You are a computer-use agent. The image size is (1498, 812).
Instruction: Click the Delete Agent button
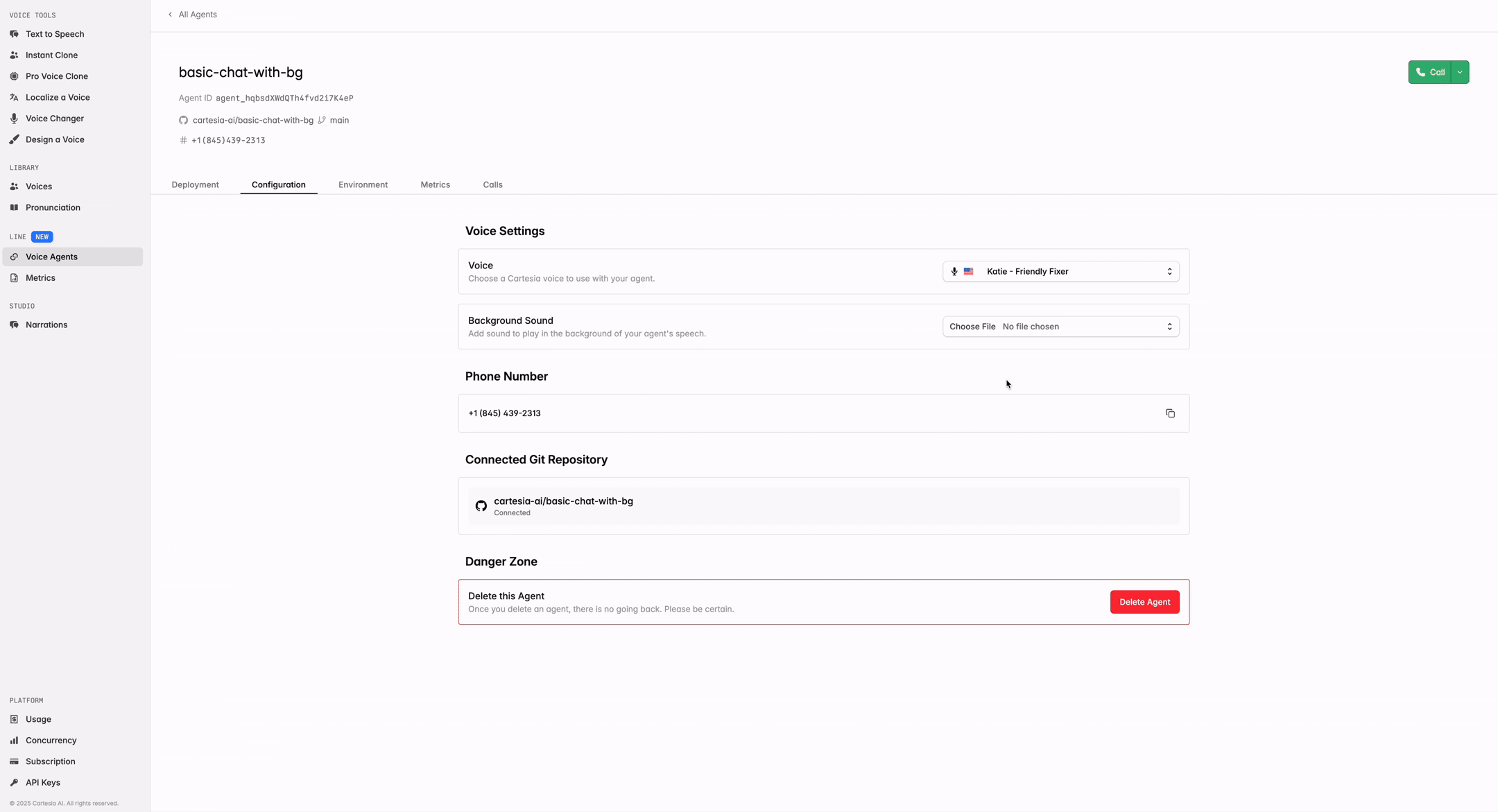point(1144,602)
